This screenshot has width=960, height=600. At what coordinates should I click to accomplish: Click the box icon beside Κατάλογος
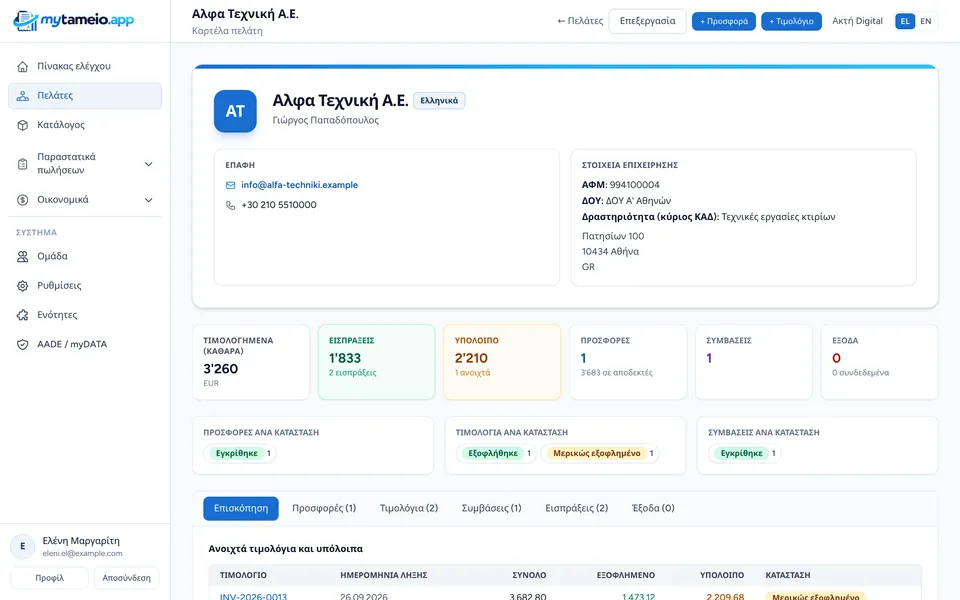pos(23,125)
